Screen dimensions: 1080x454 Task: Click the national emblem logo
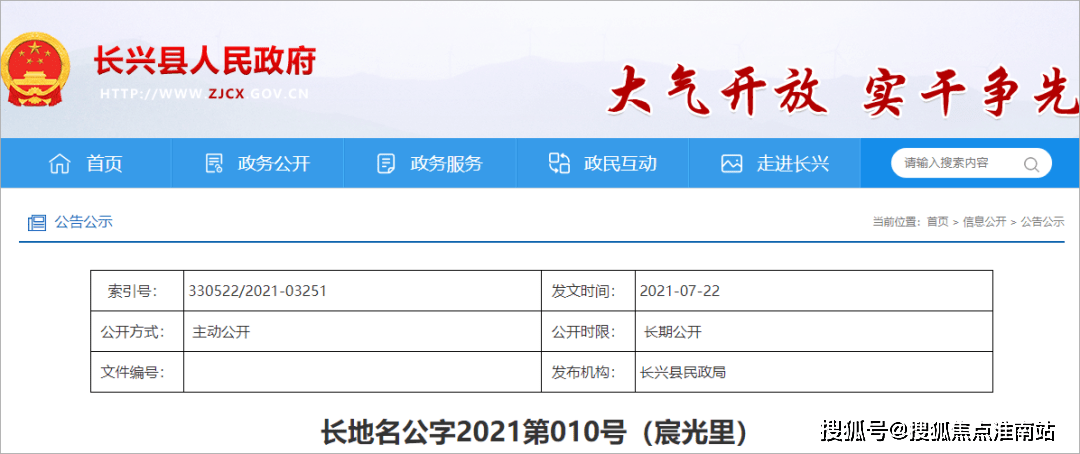tap(36, 70)
